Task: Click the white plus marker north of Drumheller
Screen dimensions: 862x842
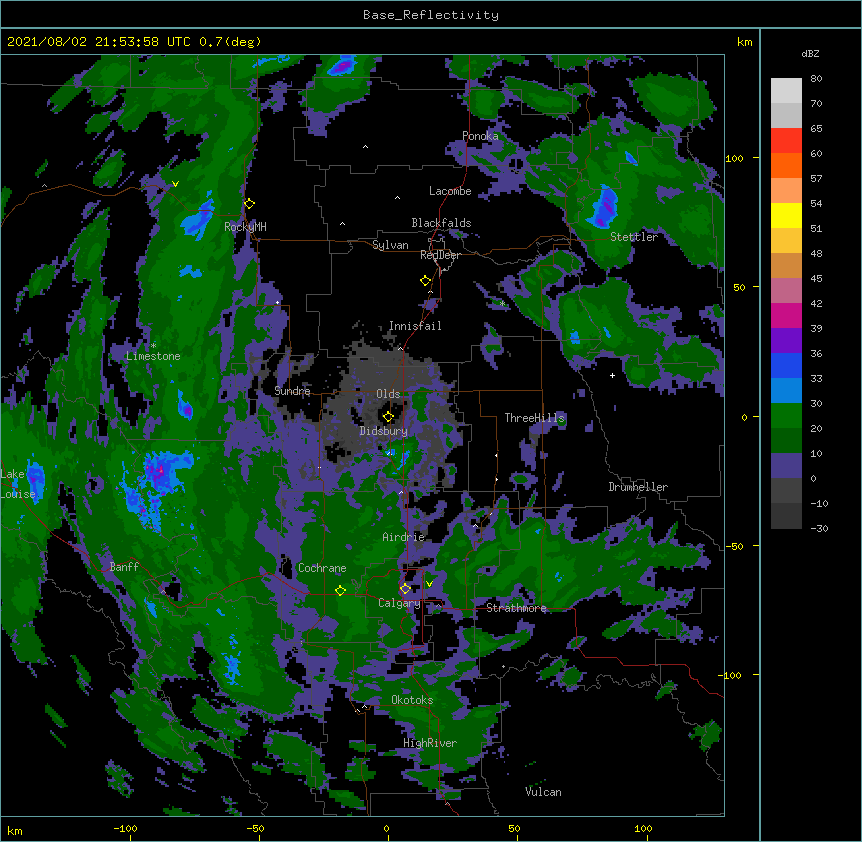Action: click(612, 375)
